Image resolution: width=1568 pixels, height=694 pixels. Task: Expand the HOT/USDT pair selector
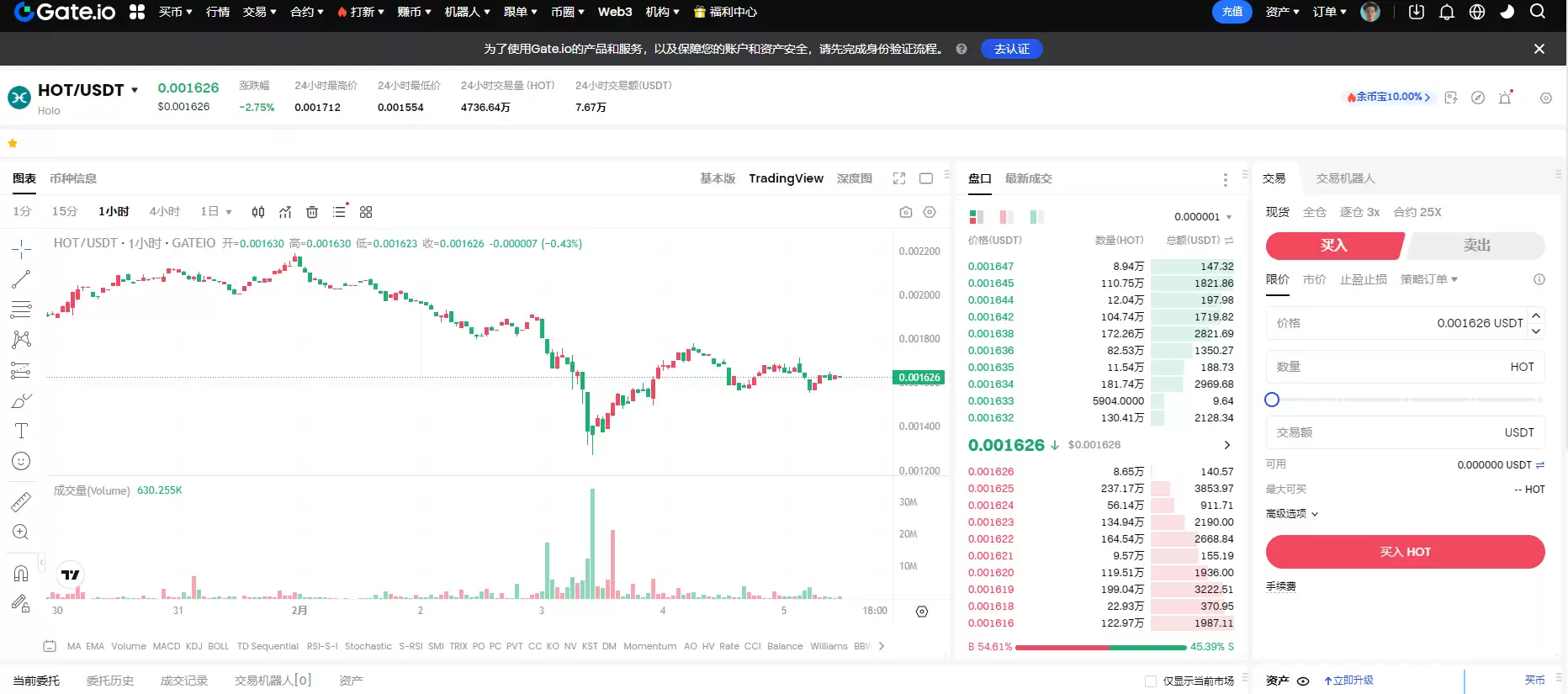point(135,90)
